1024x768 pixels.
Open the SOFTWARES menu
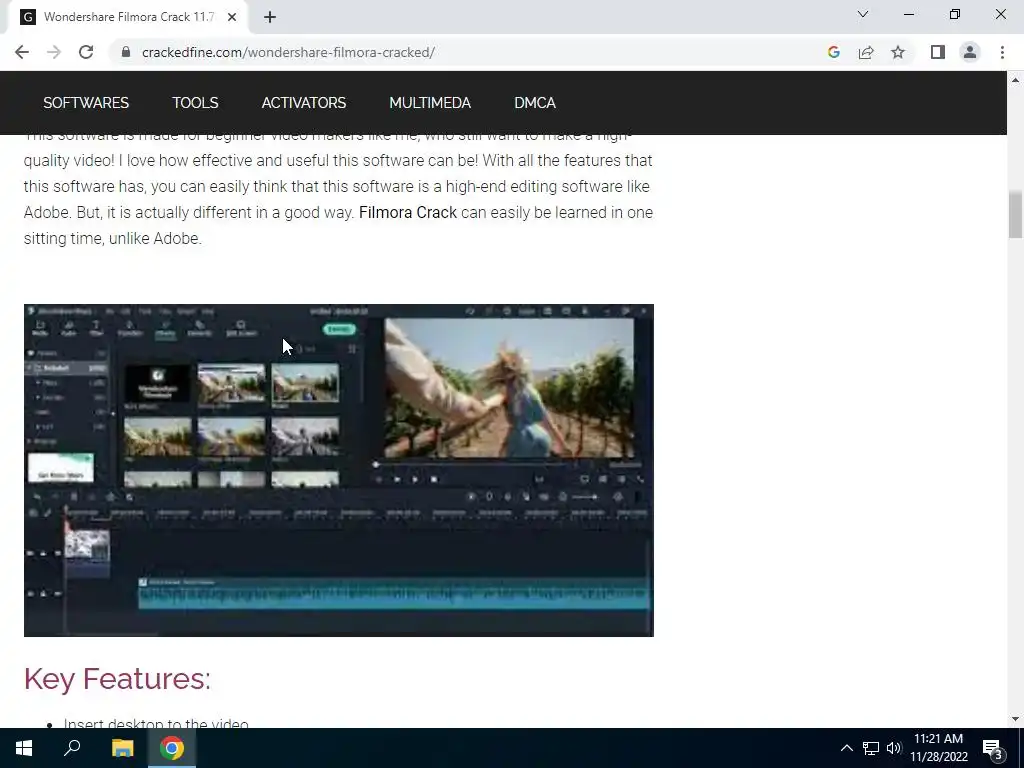[x=86, y=103]
